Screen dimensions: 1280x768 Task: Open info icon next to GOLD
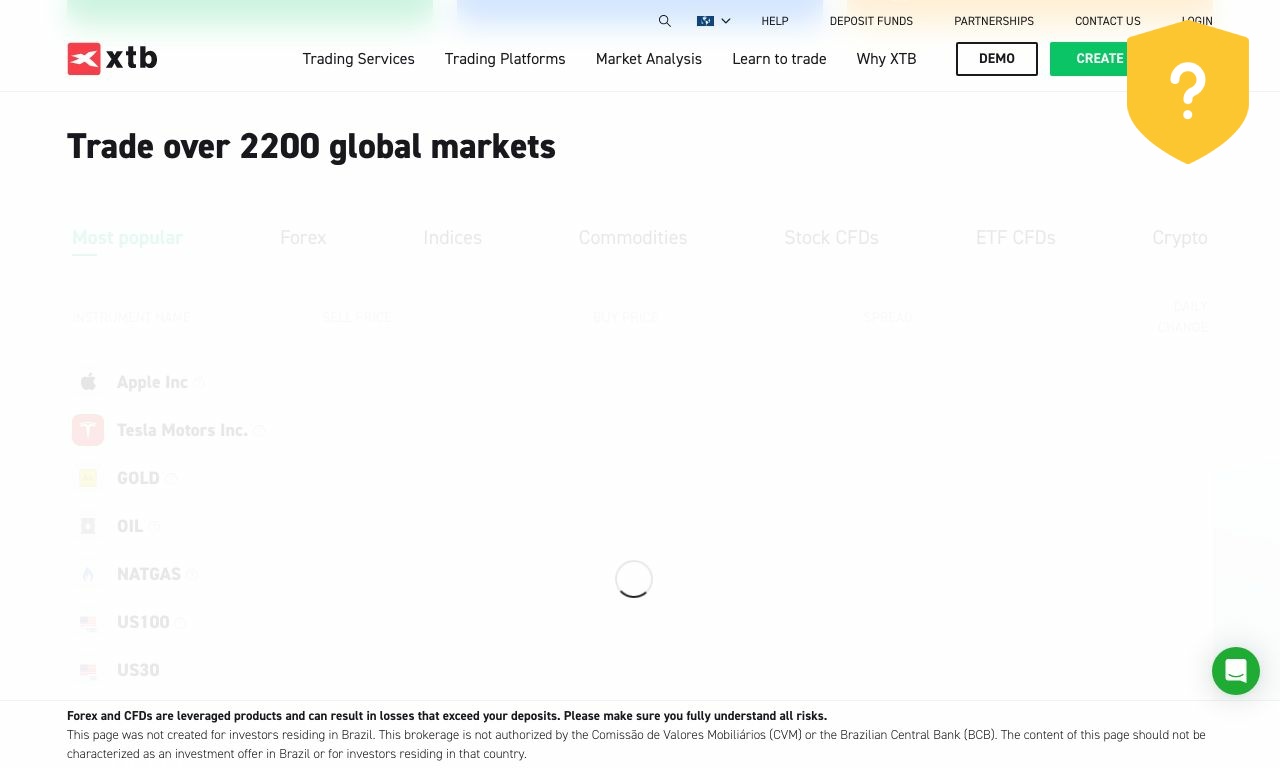171,478
